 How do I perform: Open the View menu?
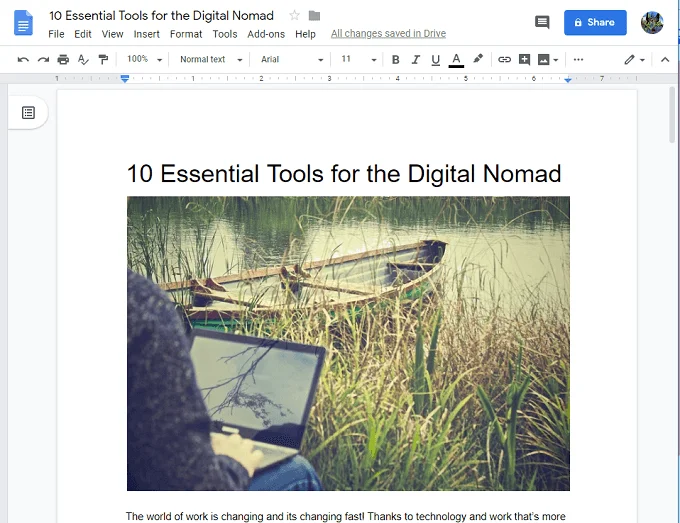[x=113, y=34]
